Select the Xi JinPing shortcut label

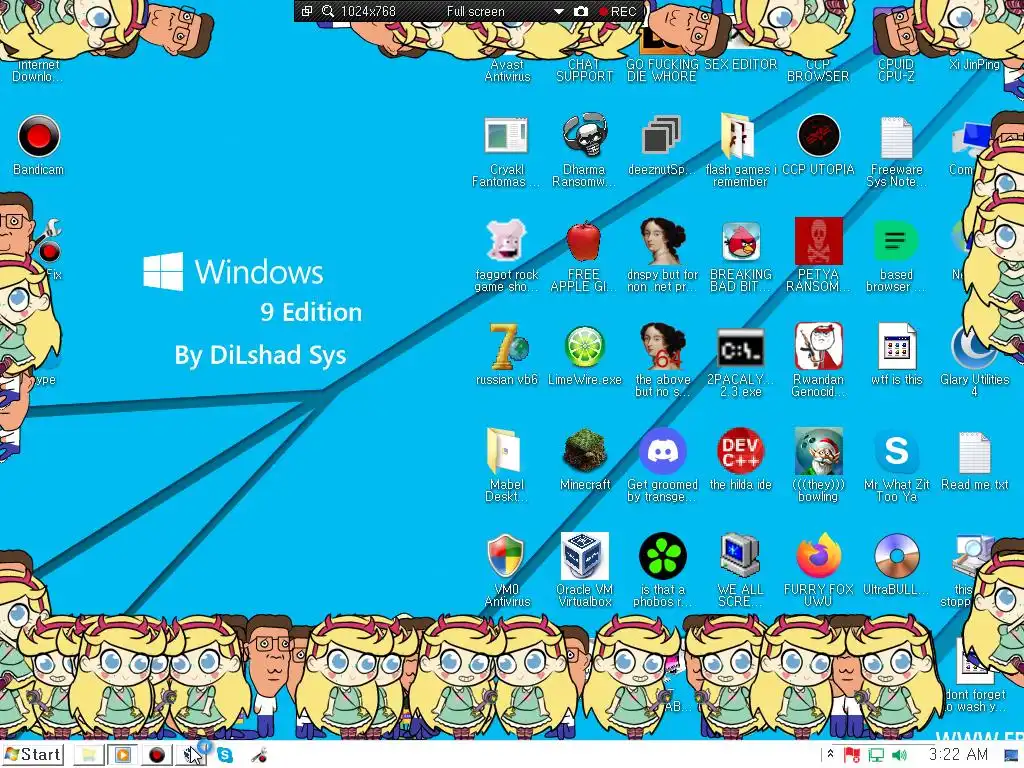[974, 65]
